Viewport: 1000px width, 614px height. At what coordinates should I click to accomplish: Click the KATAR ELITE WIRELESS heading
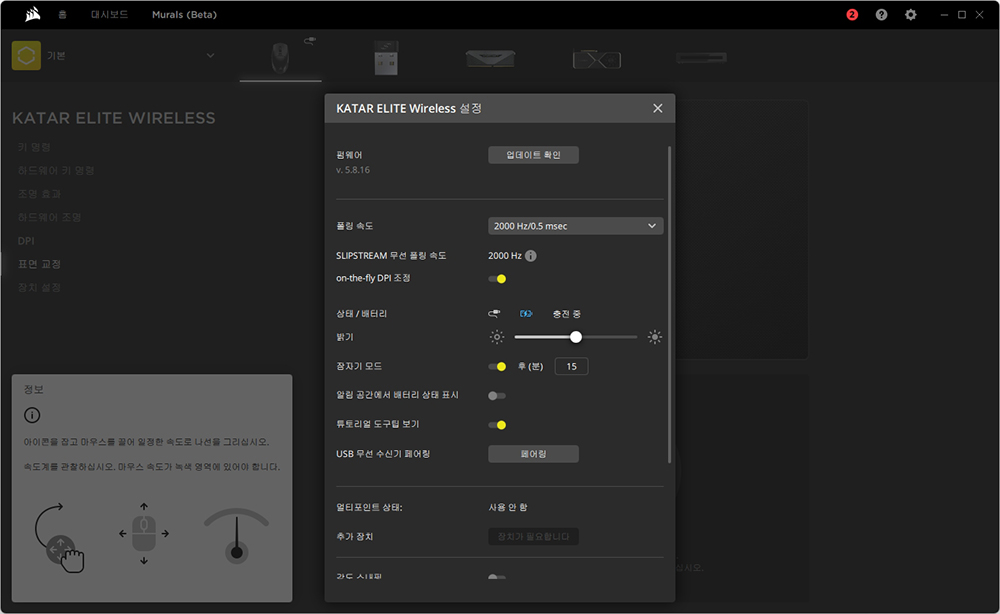114,118
